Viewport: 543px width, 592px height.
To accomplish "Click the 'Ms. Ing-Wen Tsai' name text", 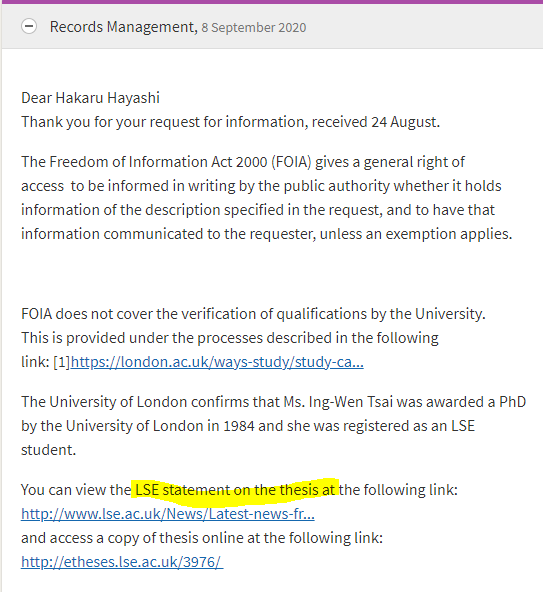I will click(338, 402).
